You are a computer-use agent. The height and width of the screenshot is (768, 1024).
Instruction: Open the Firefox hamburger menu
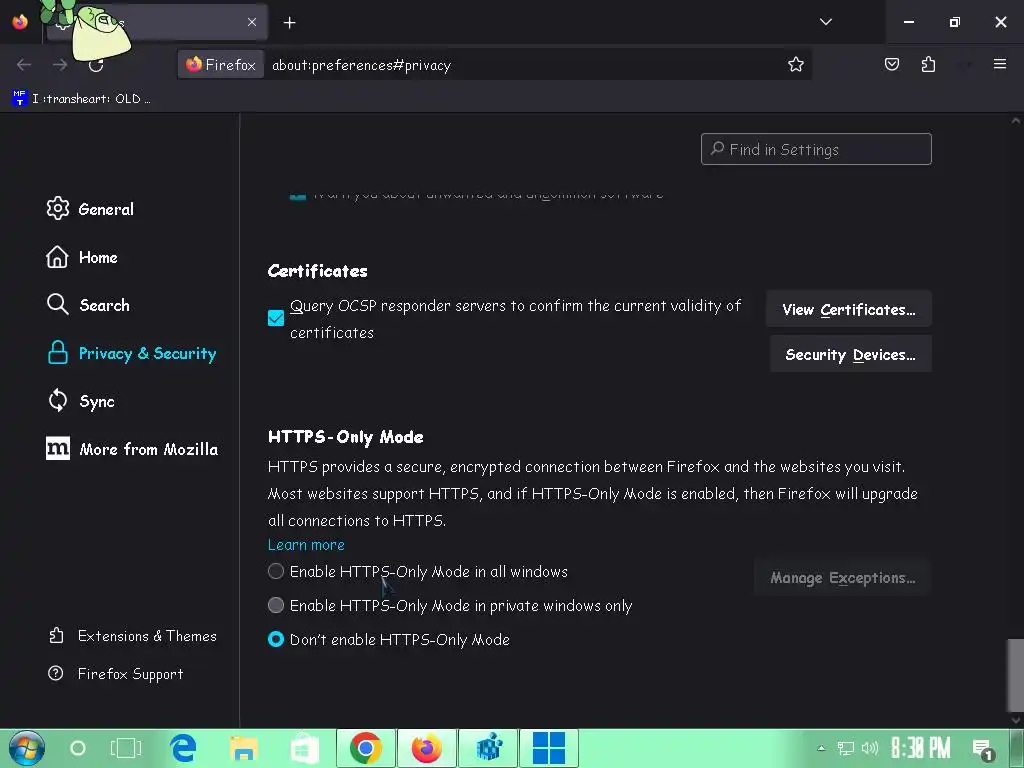tap(1000, 65)
